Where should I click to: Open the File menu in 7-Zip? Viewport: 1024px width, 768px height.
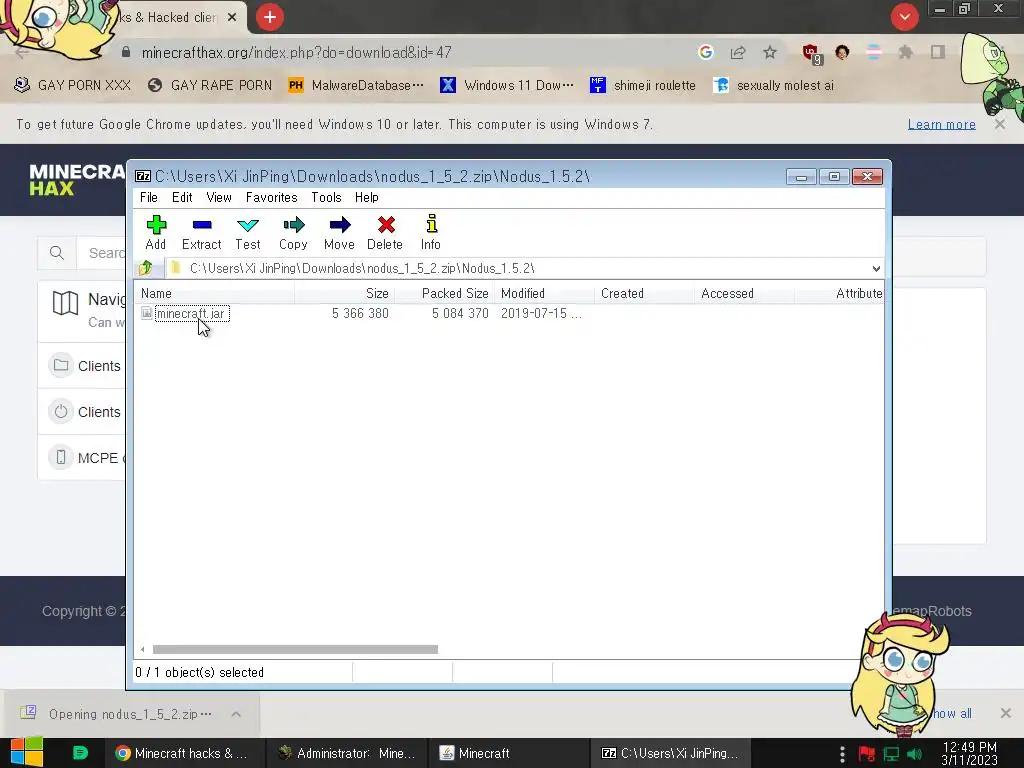pos(149,197)
